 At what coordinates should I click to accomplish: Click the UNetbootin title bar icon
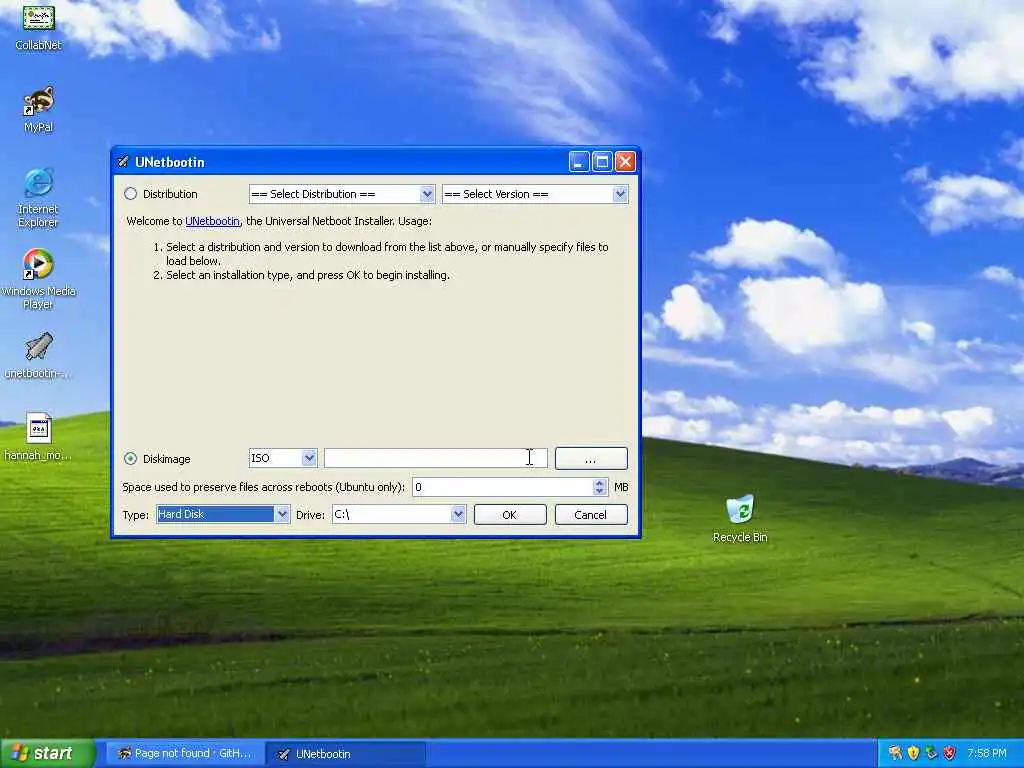[123, 162]
